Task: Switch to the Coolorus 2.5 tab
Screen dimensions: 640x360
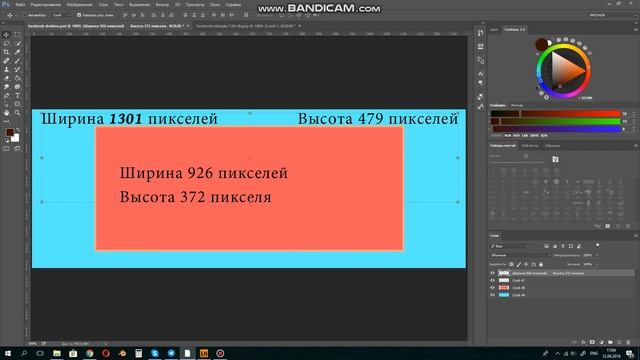Action: point(515,29)
